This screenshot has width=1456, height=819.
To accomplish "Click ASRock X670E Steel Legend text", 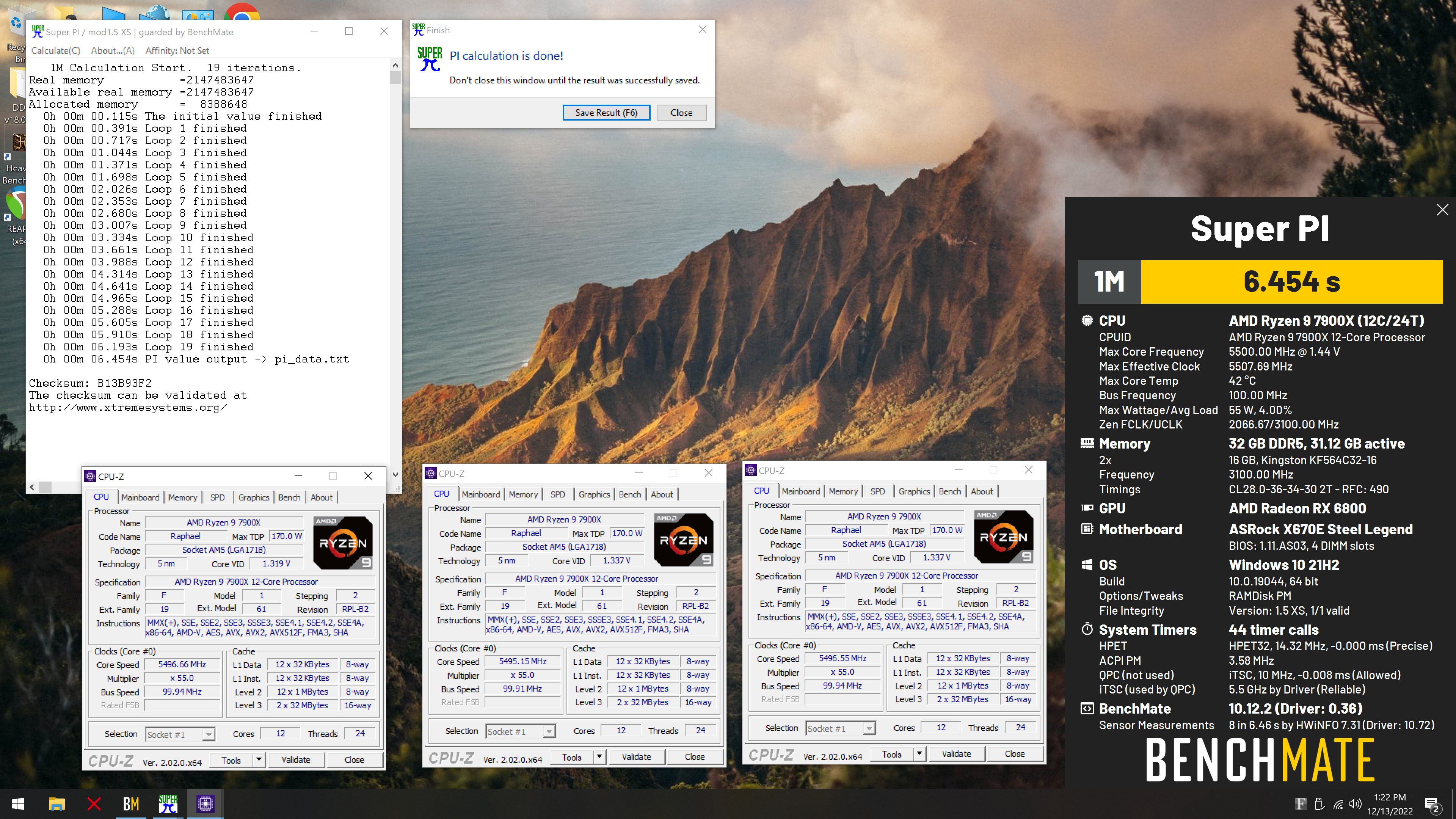I will [1320, 530].
